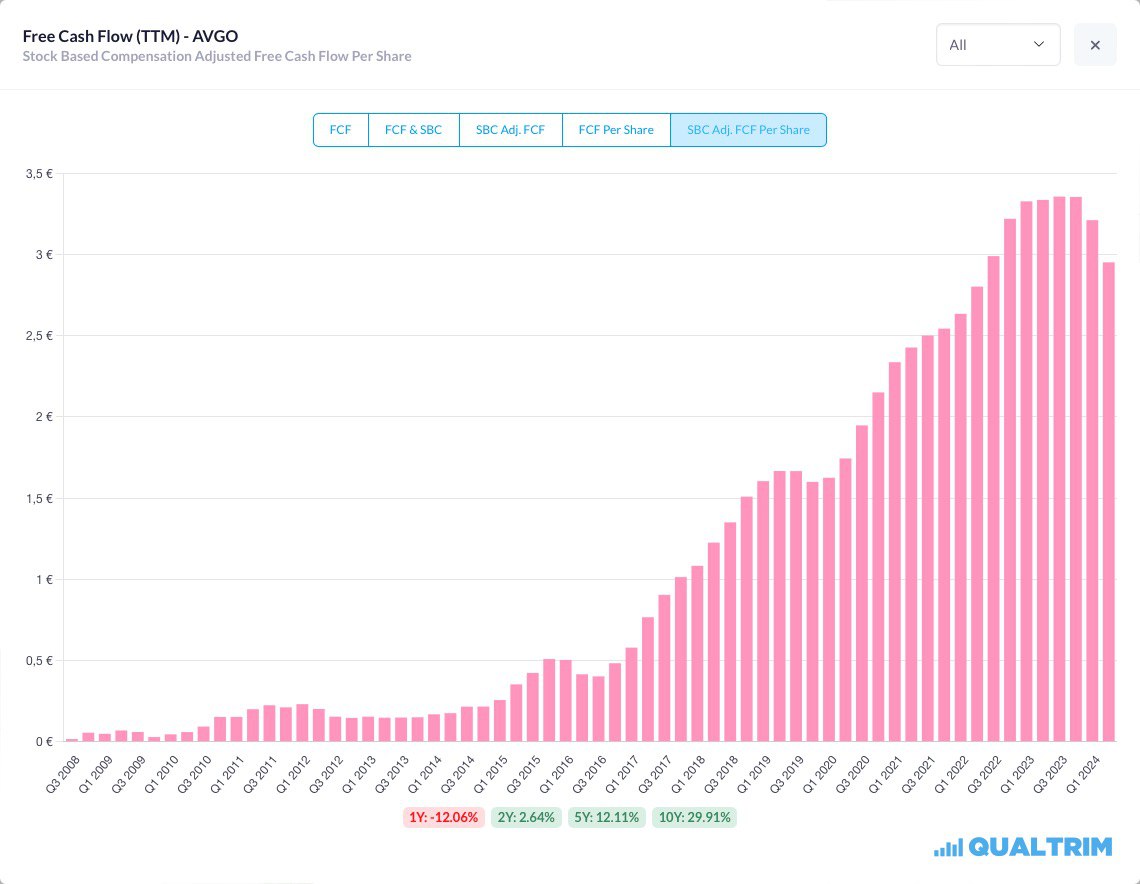Click the chevron arrow in range dropdown
Screen dimensions: 1140x884
coord(1039,45)
